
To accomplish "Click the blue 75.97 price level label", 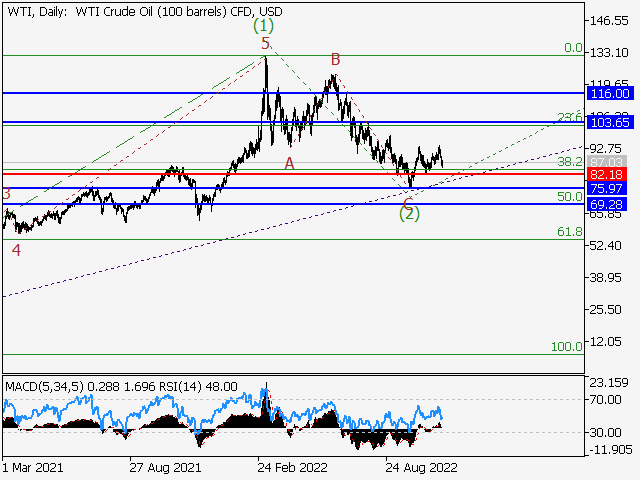I will tap(607, 188).
